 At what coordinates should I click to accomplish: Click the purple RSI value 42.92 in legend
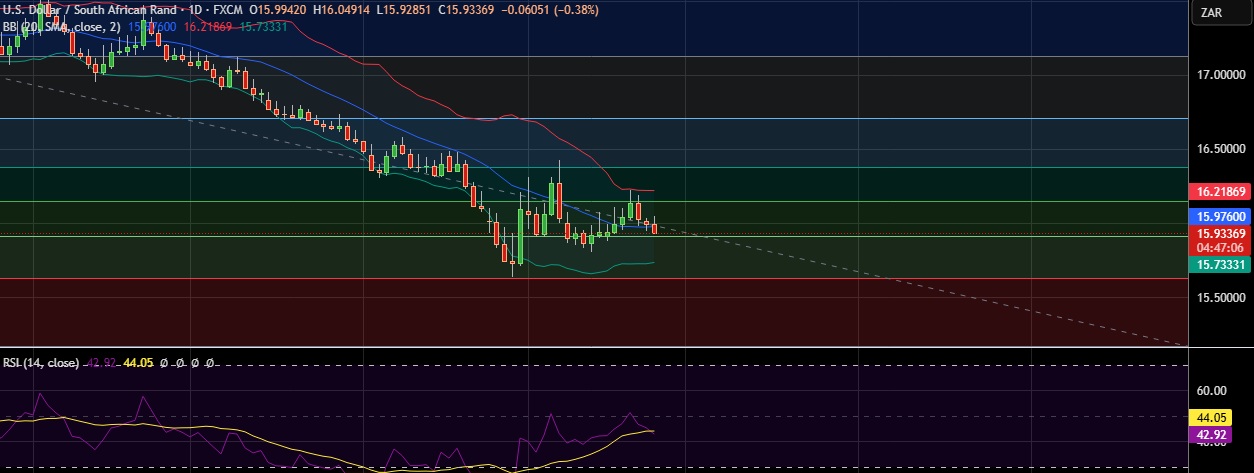101,364
